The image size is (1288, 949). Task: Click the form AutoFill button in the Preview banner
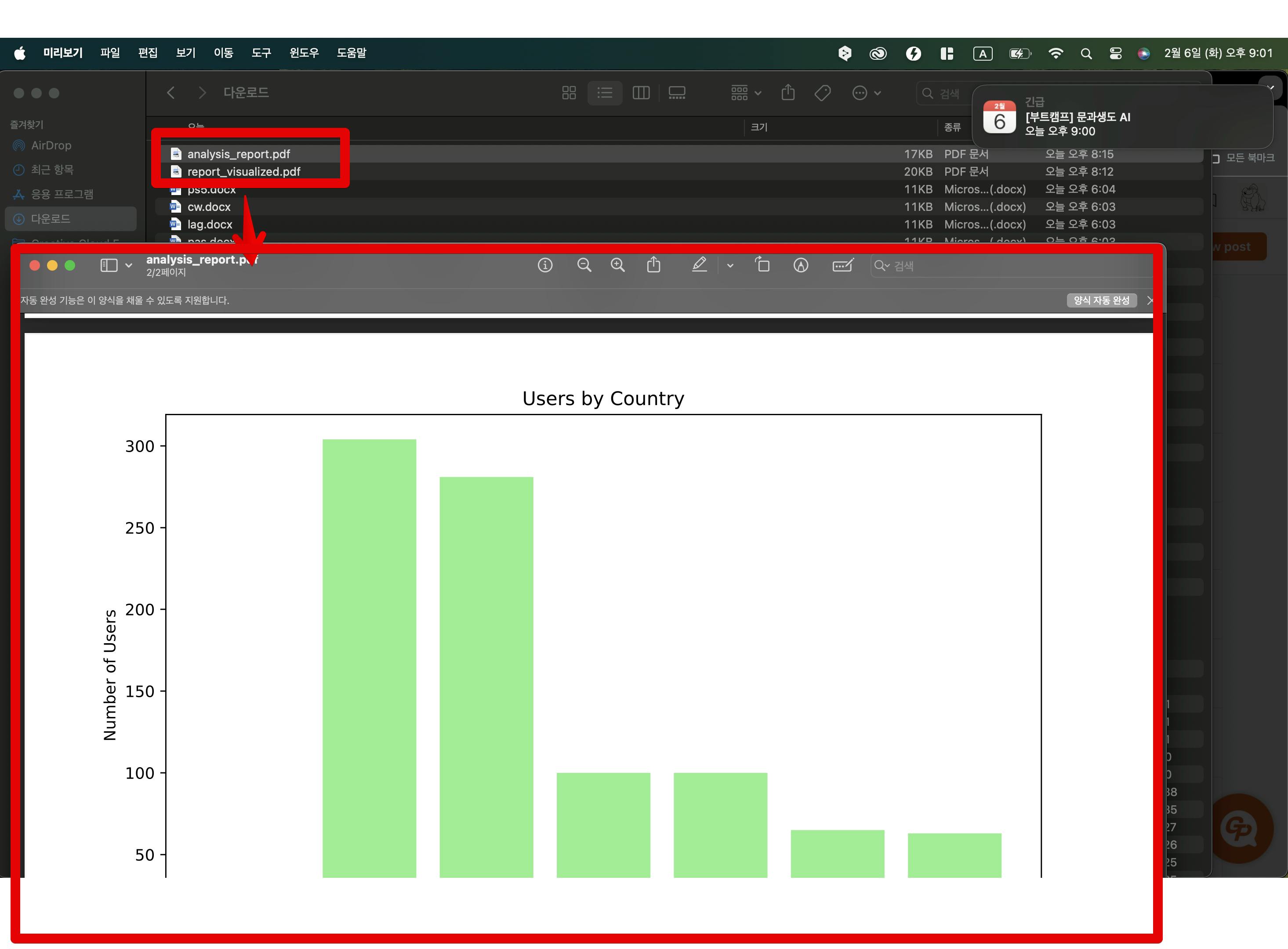pyautogui.click(x=1101, y=301)
